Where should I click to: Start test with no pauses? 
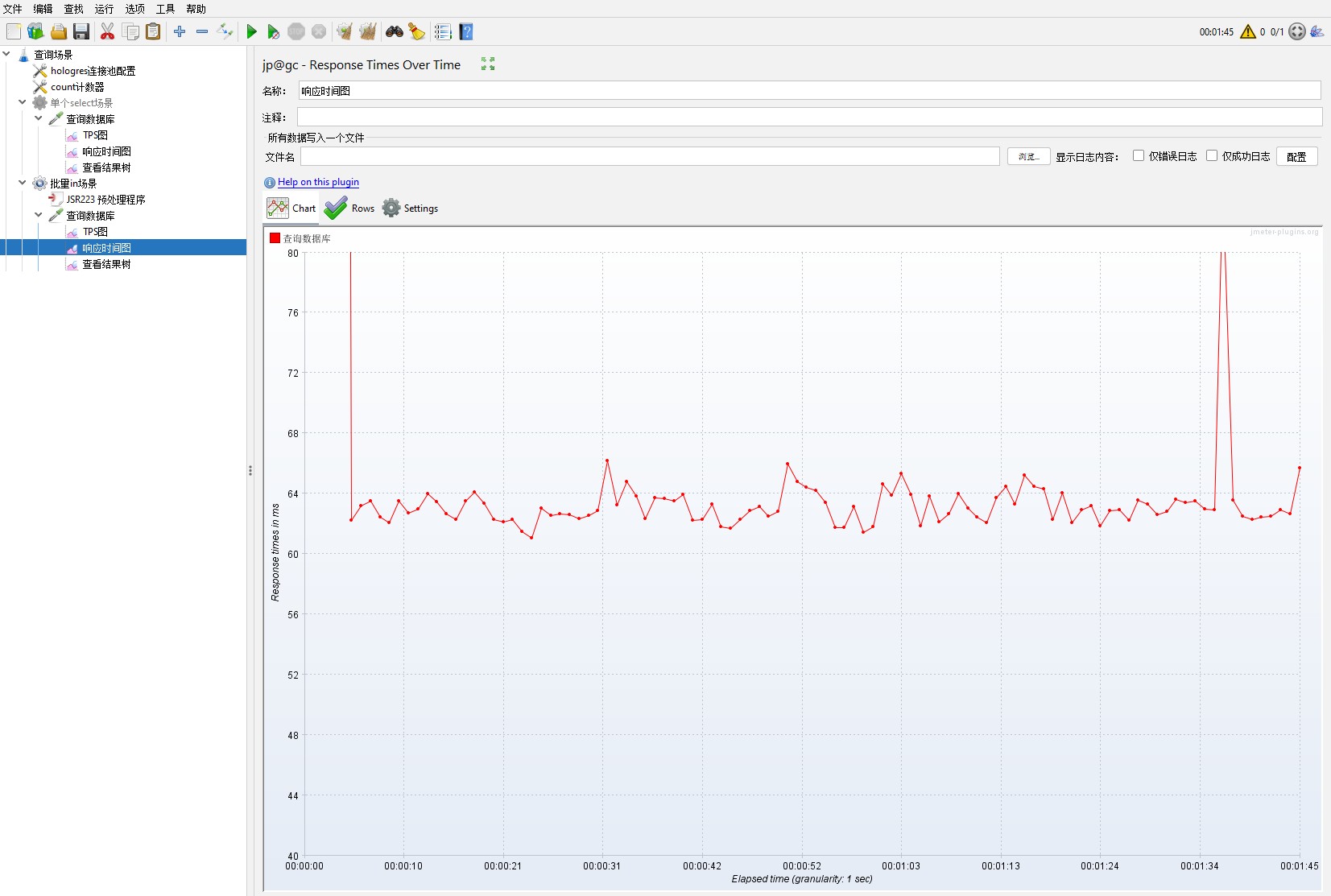[274, 31]
